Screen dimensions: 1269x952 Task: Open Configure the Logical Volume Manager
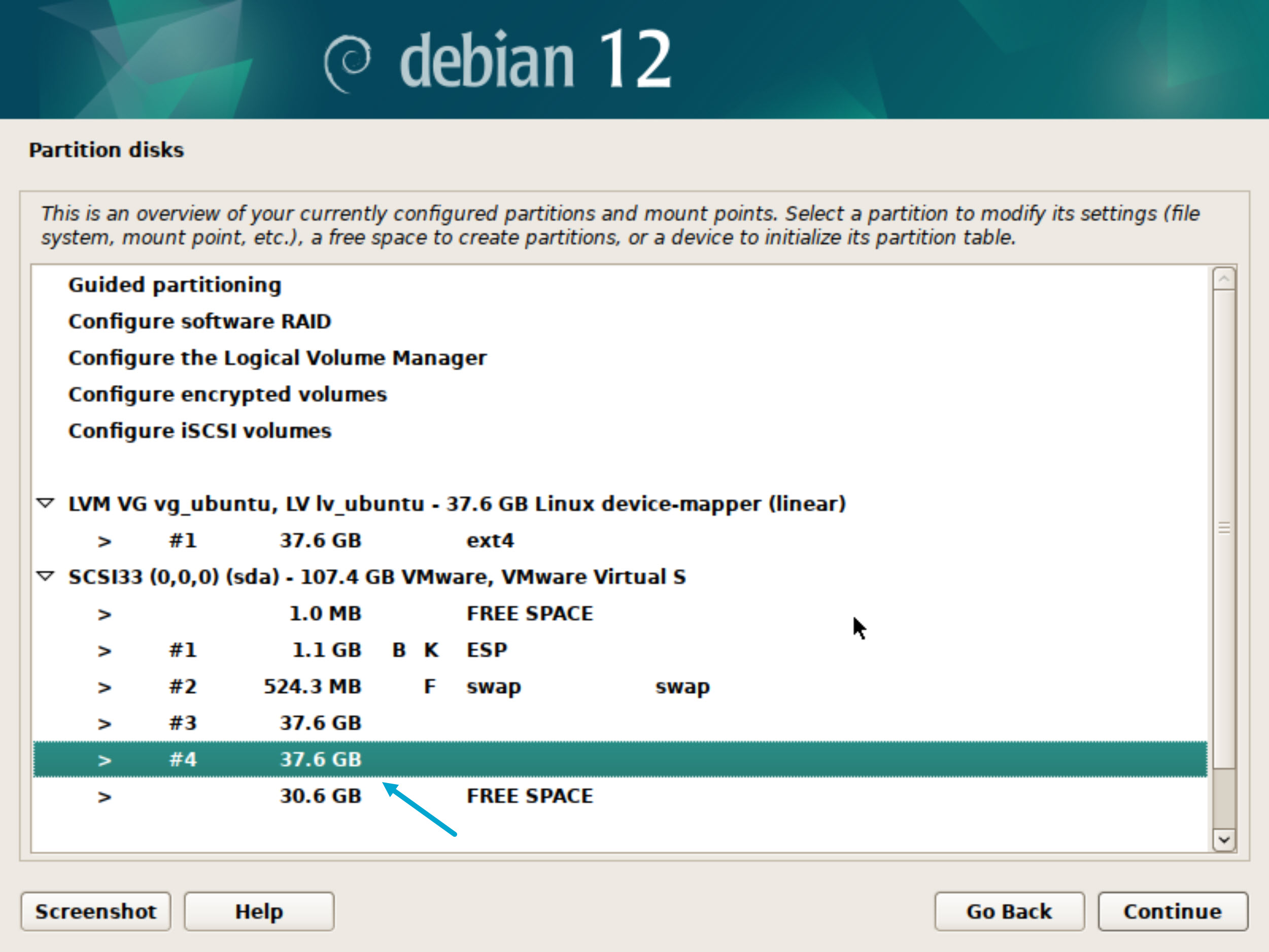pyautogui.click(x=277, y=358)
